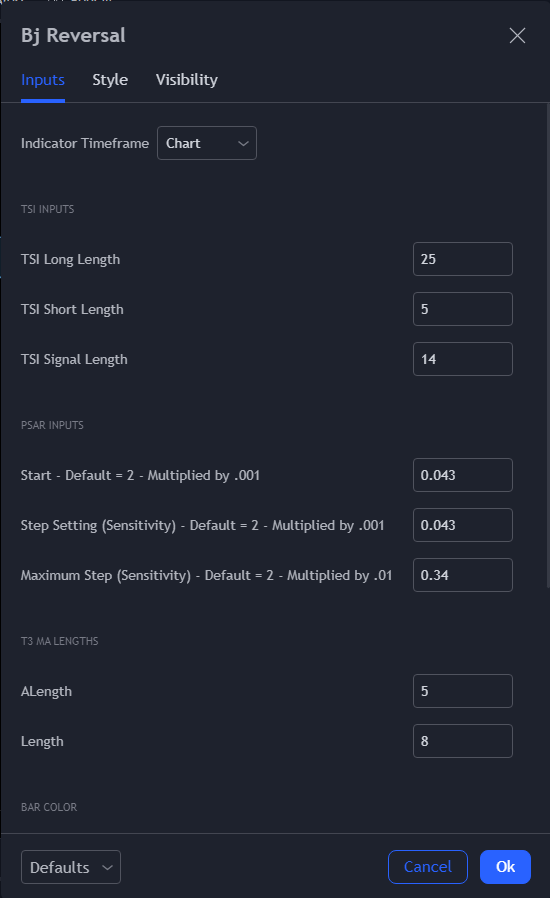The height and width of the screenshot is (898, 550).
Task: Click the TSI Long Length field
Action: click(x=463, y=259)
